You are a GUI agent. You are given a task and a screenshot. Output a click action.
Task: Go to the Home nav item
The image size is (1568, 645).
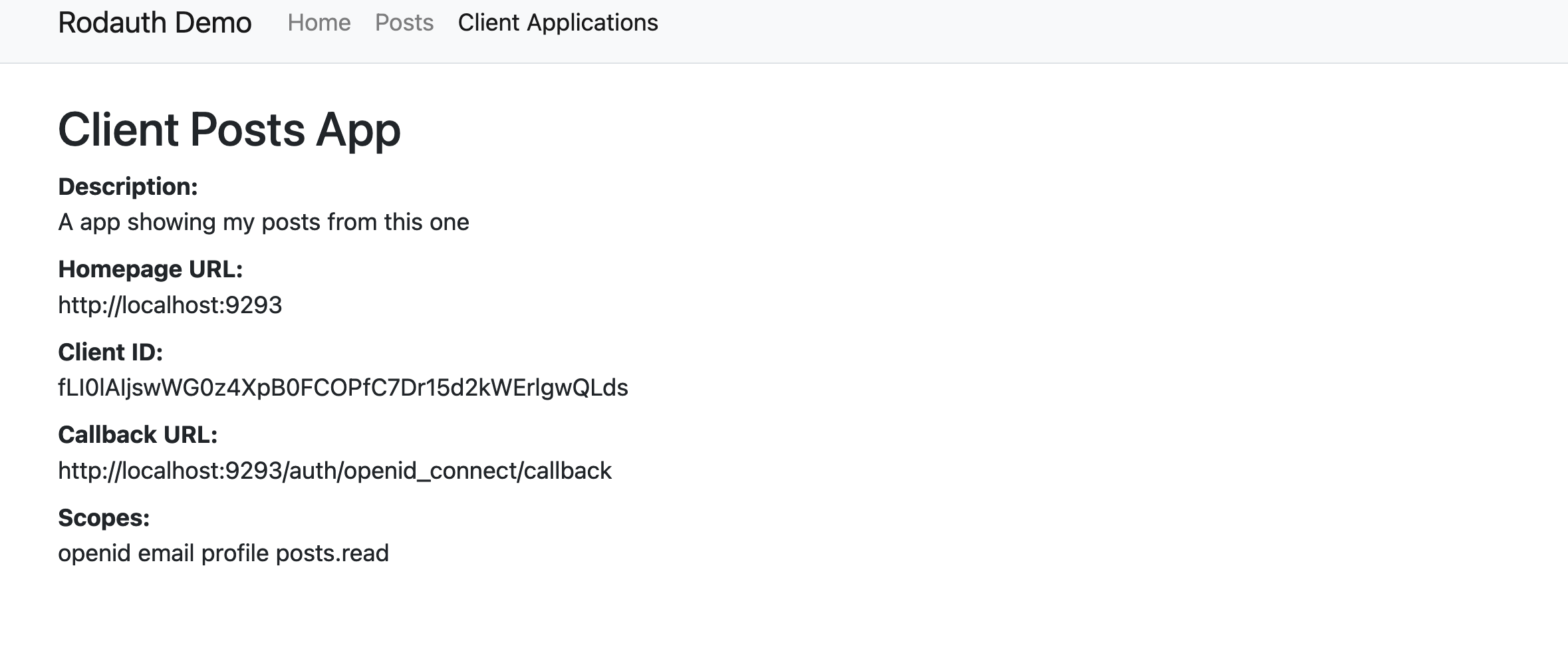tap(319, 23)
